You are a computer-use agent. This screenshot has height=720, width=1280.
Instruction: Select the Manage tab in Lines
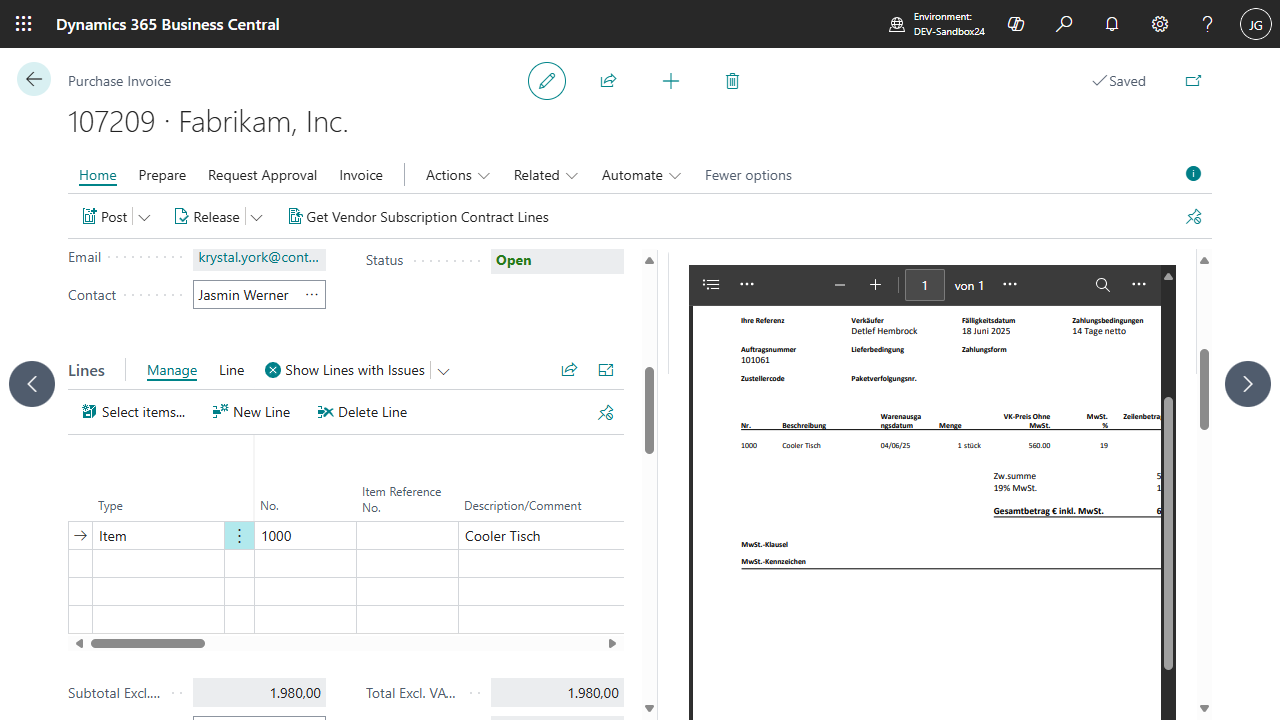coord(171,369)
